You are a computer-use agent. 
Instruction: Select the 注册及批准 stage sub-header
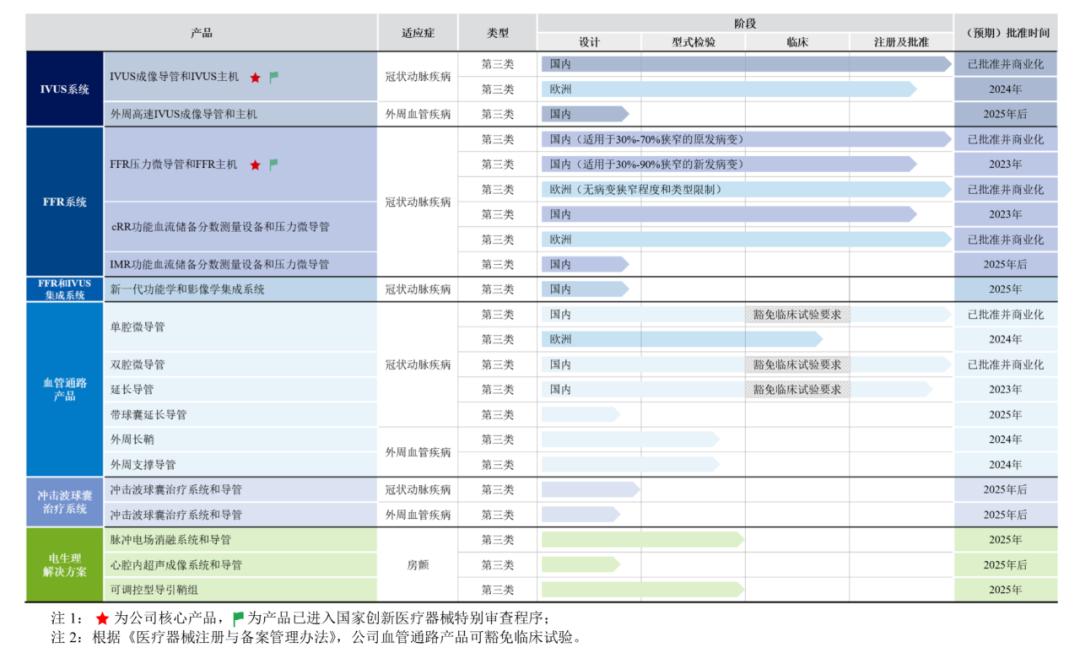[x=900, y=42]
